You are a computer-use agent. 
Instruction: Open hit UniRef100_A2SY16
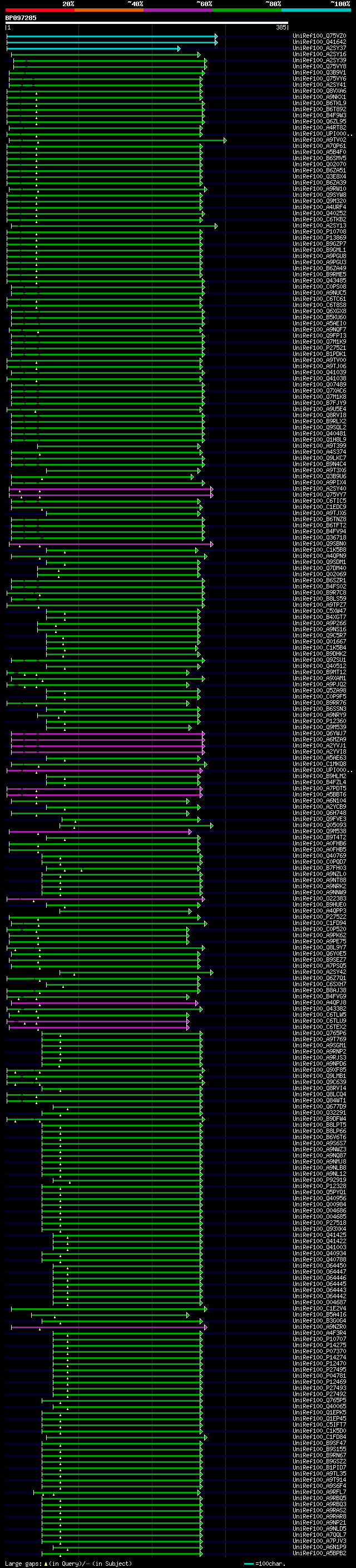(x=319, y=54)
